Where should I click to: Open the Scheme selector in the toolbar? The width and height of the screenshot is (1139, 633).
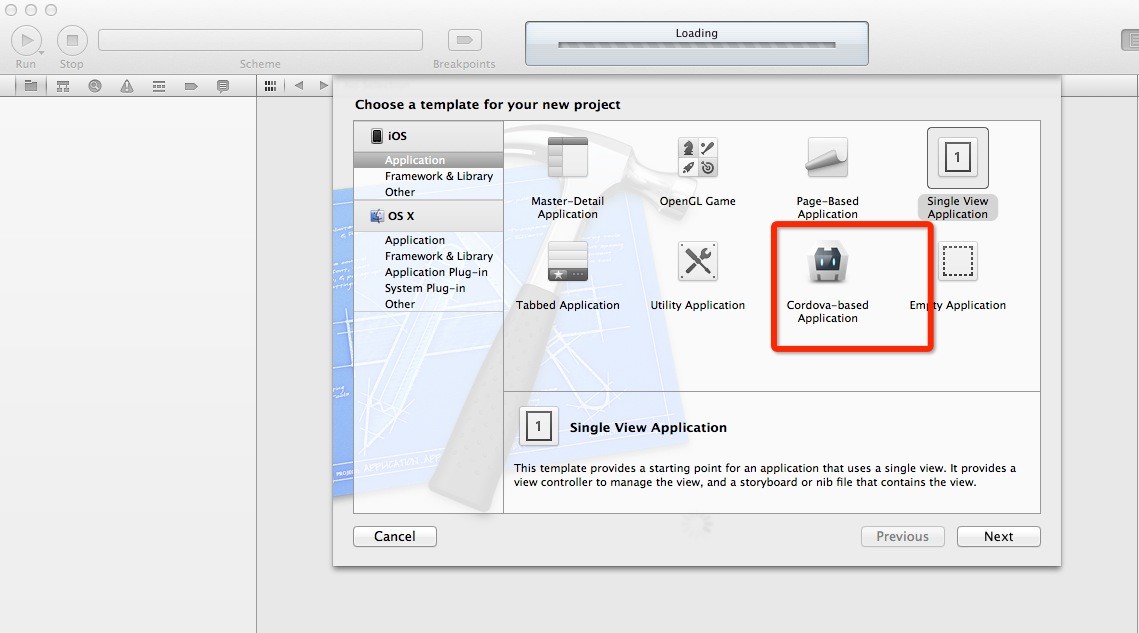260,40
